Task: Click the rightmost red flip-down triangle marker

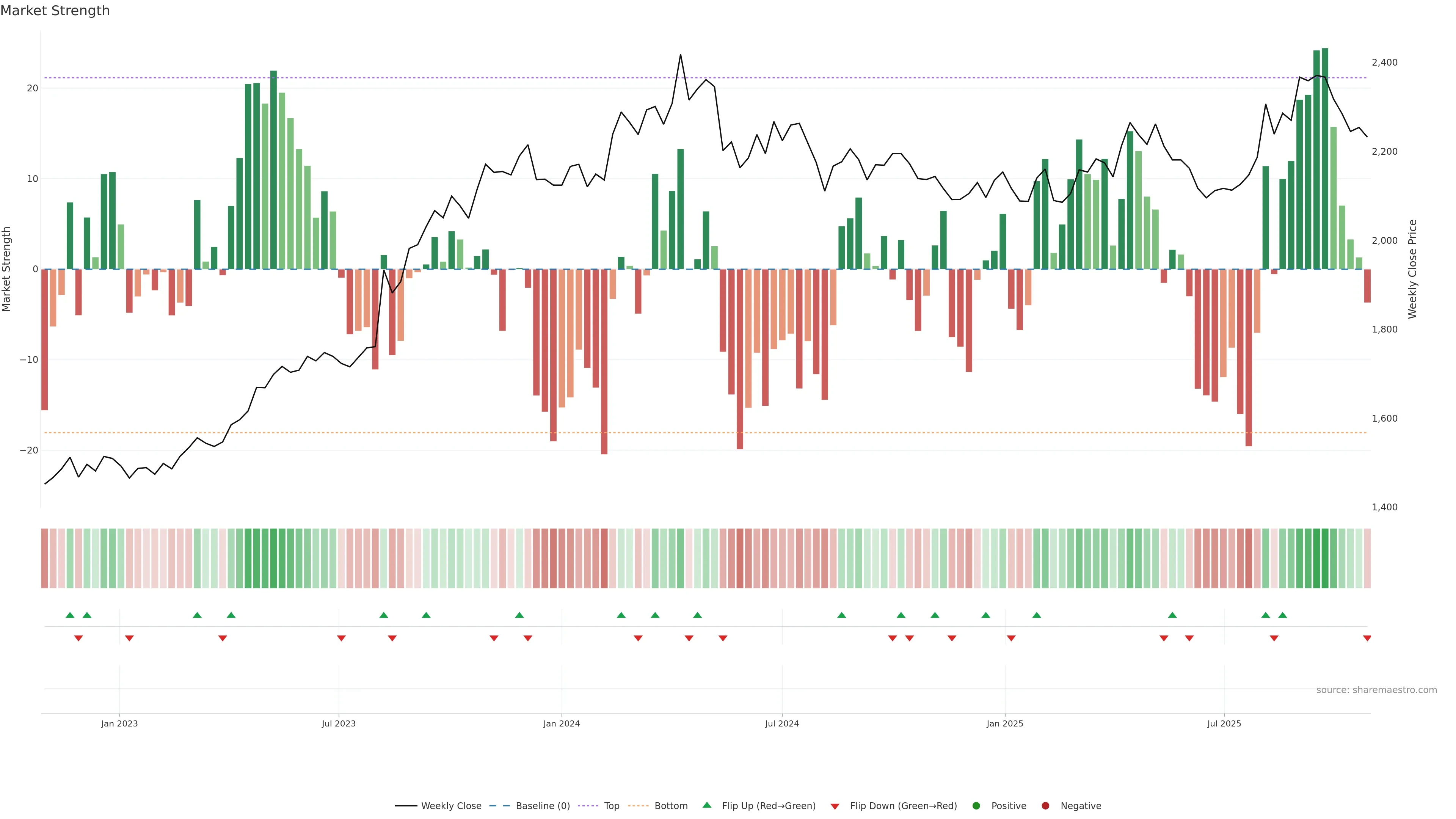Action: pyautogui.click(x=1367, y=638)
